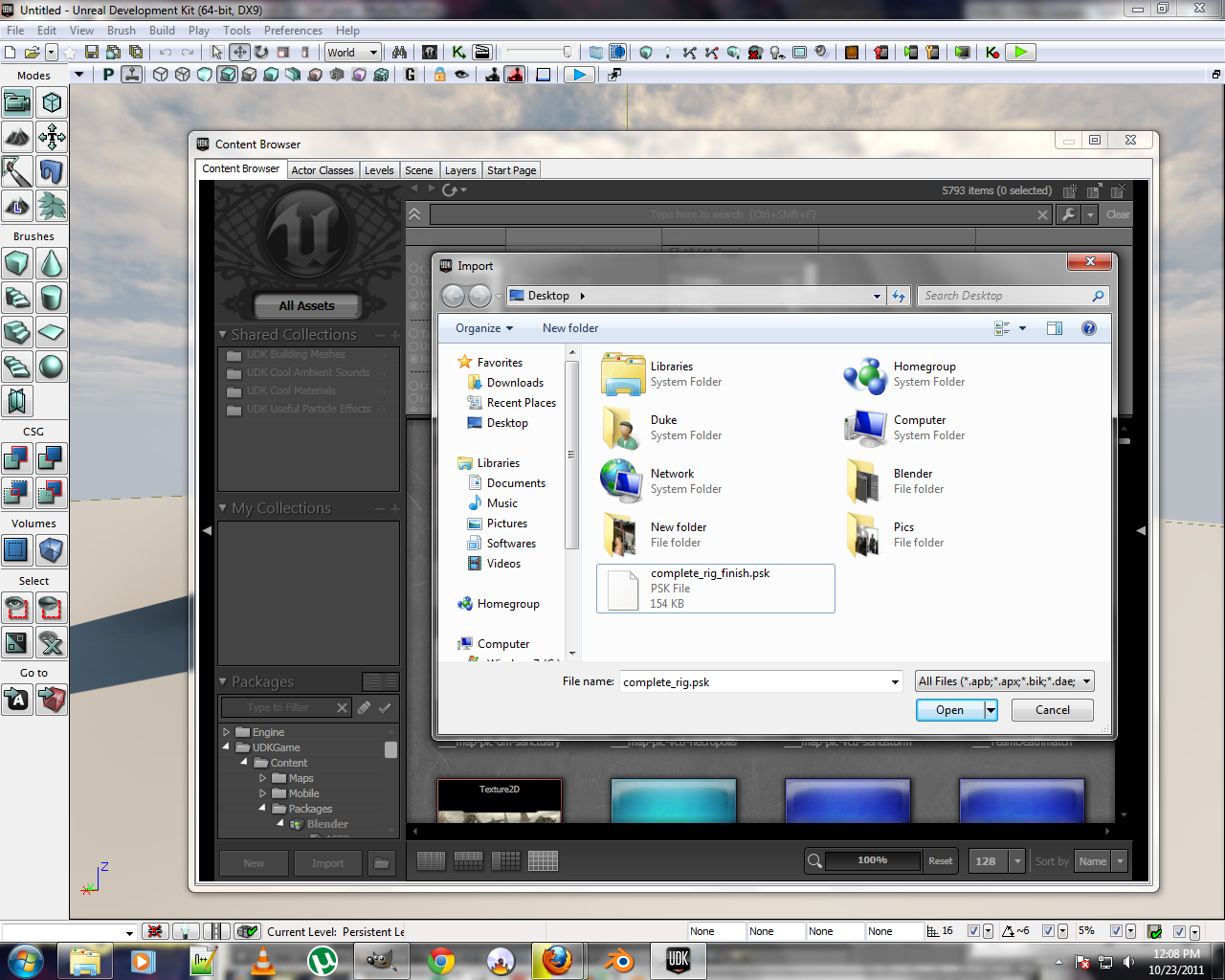This screenshot has height=980, width=1225.
Task: Click CSG Subtract icon
Action: click(52, 458)
